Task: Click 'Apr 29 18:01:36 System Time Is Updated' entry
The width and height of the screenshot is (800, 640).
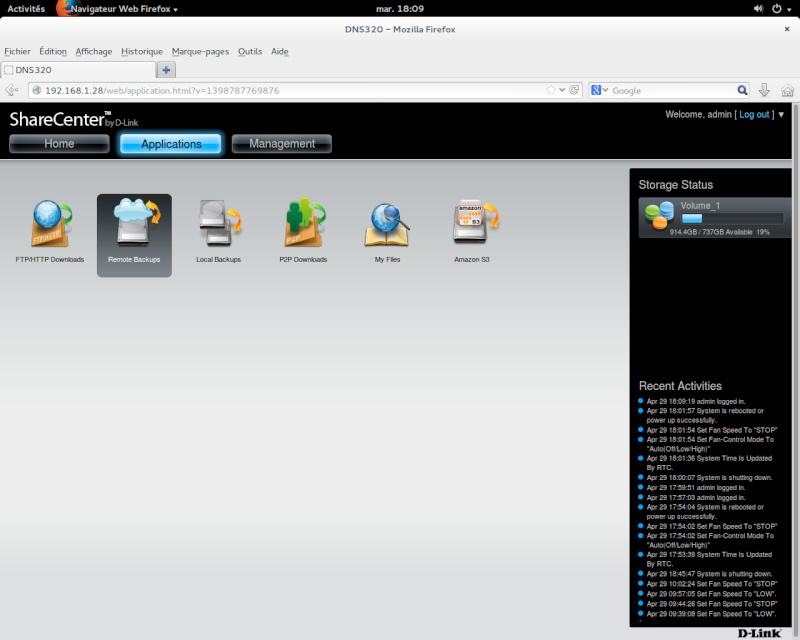Action: pos(709,463)
